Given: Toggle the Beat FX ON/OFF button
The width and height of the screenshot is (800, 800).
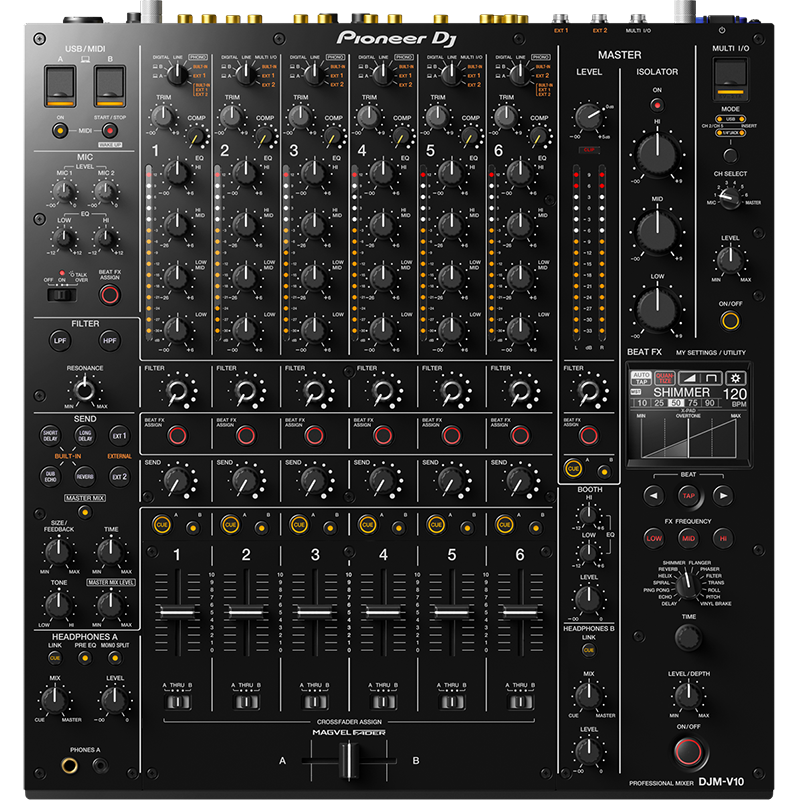Looking at the screenshot, I should [x=688, y=752].
